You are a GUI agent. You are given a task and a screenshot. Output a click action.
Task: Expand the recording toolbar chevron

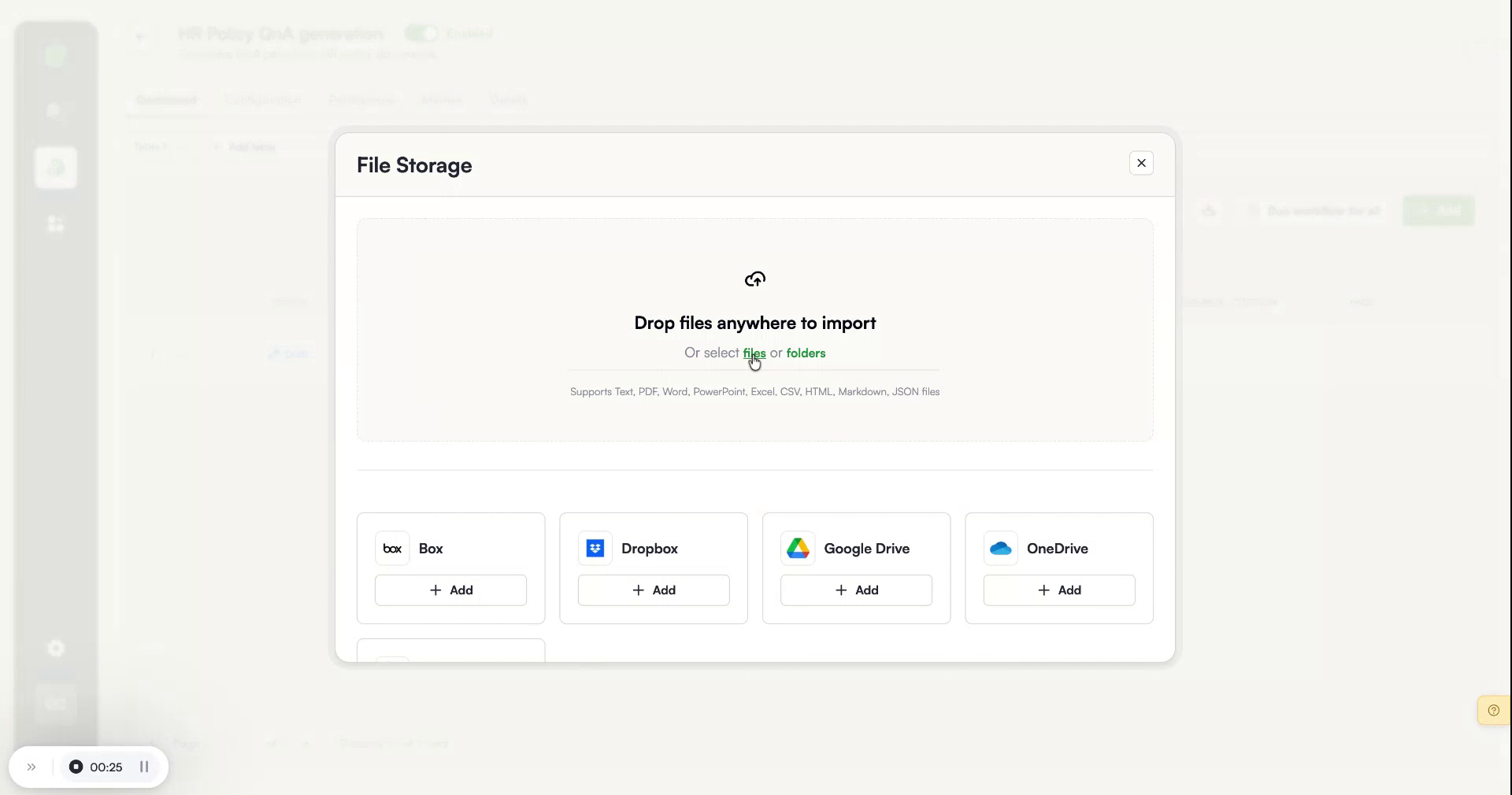[30, 767]
